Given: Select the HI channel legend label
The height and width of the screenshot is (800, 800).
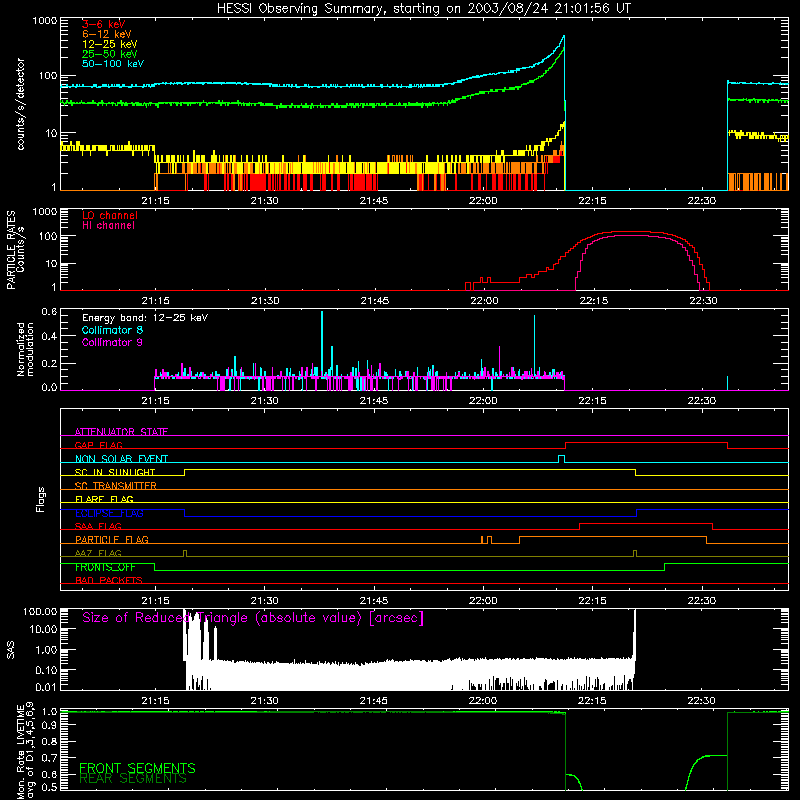Looking at the screenshot, I should point(108,226).
